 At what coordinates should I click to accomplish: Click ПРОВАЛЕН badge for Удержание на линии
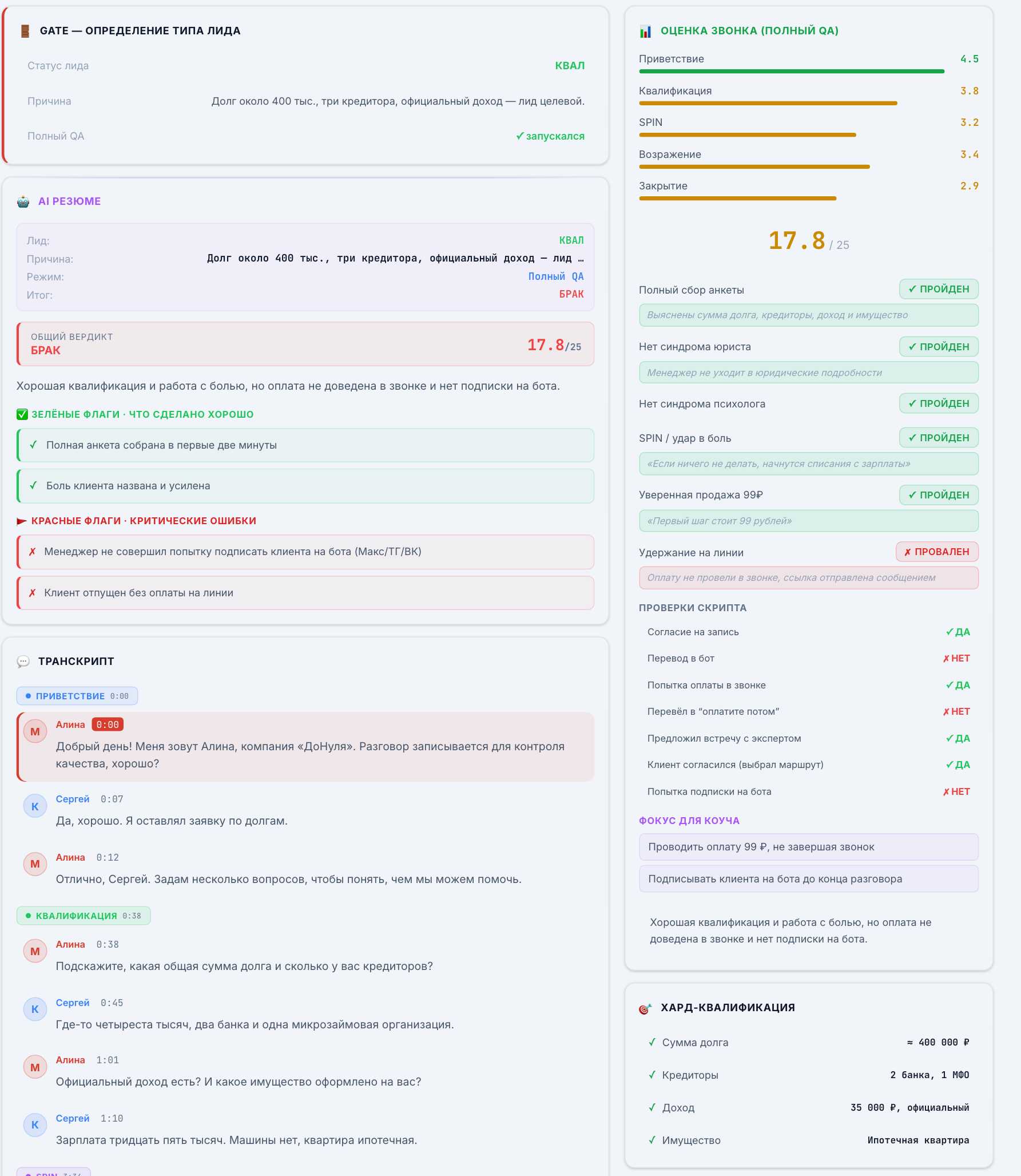tap(937, 552)
